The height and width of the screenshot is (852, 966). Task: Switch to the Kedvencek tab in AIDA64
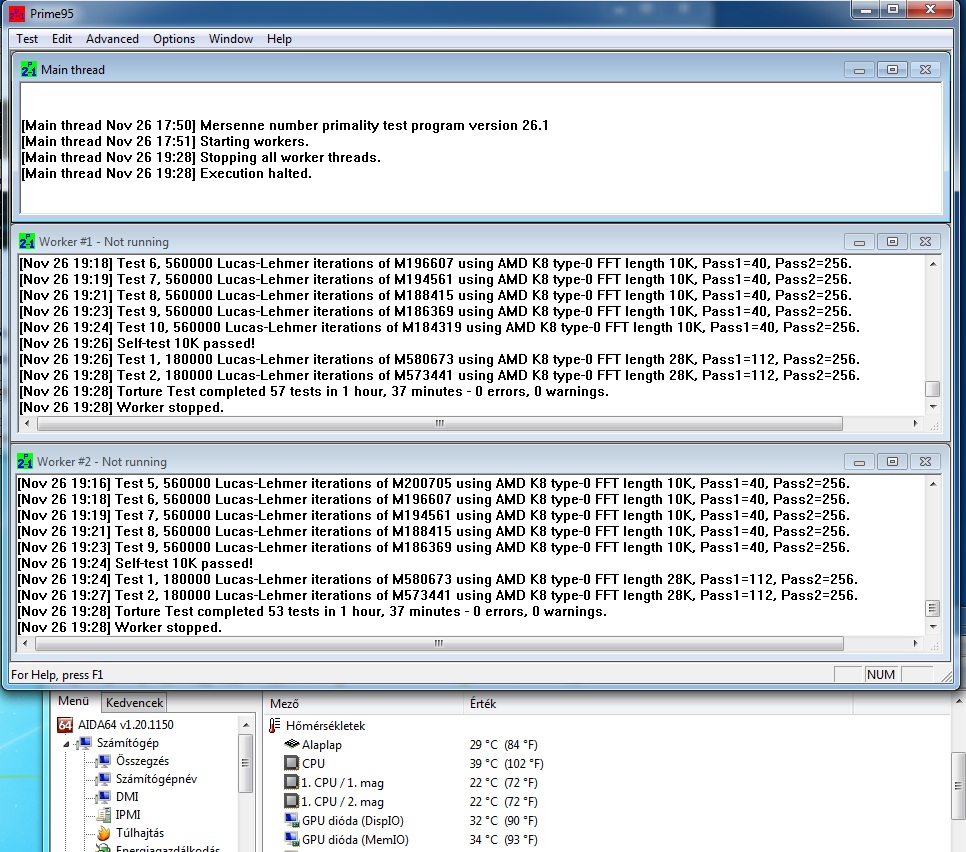(134, 702)
